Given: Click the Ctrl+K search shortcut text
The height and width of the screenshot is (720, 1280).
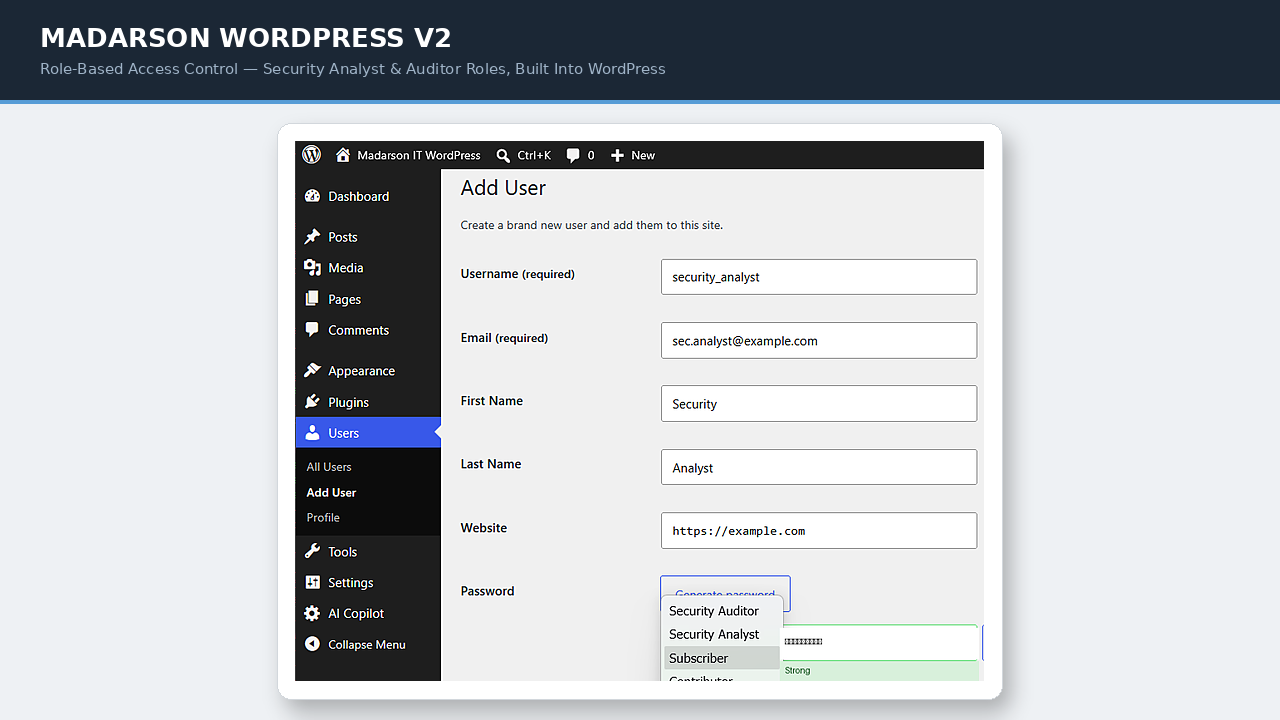Looking at the screenshot, I should (534, 155).
